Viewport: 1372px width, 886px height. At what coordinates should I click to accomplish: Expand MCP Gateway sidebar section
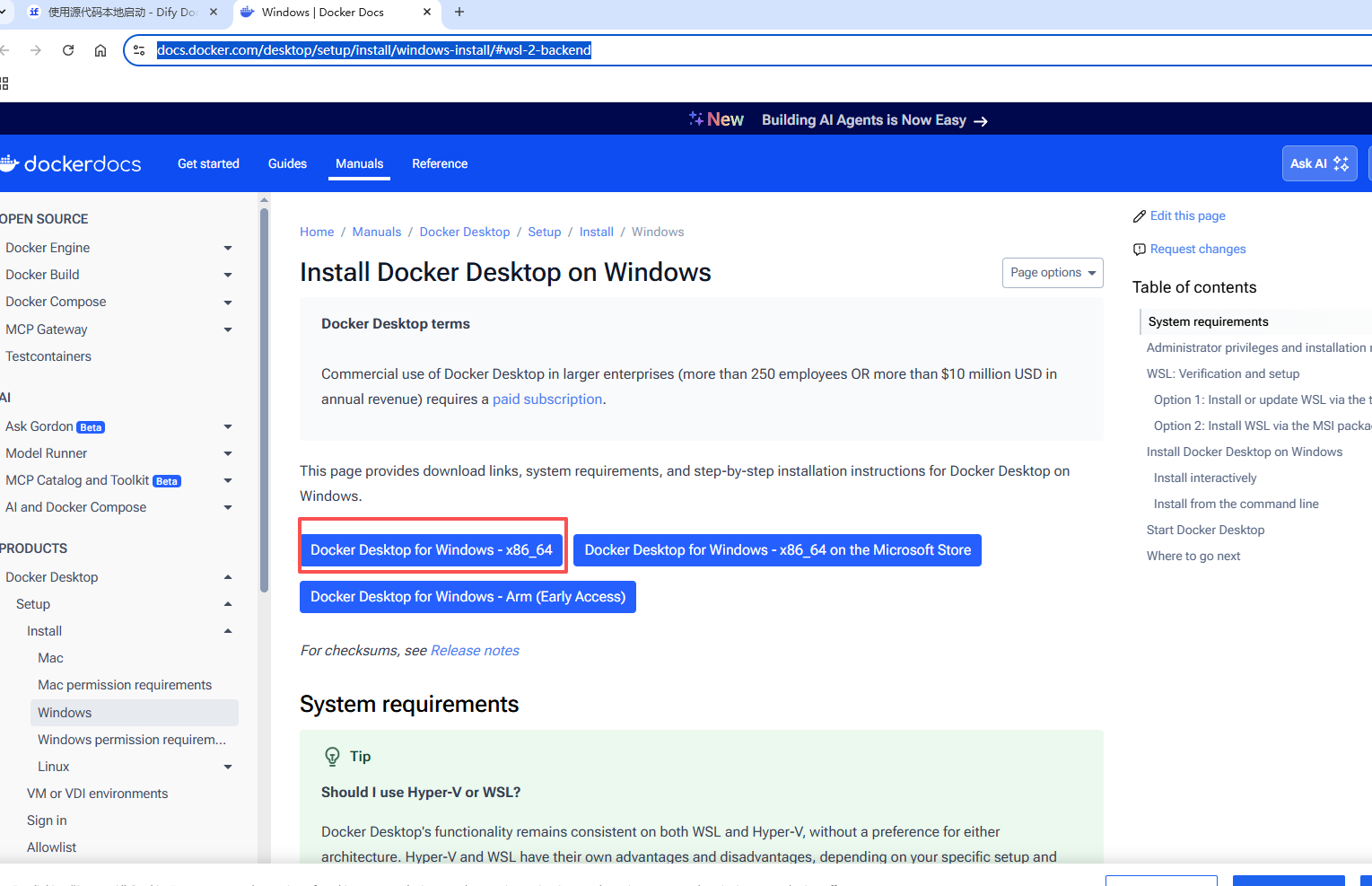click(228, 329)
